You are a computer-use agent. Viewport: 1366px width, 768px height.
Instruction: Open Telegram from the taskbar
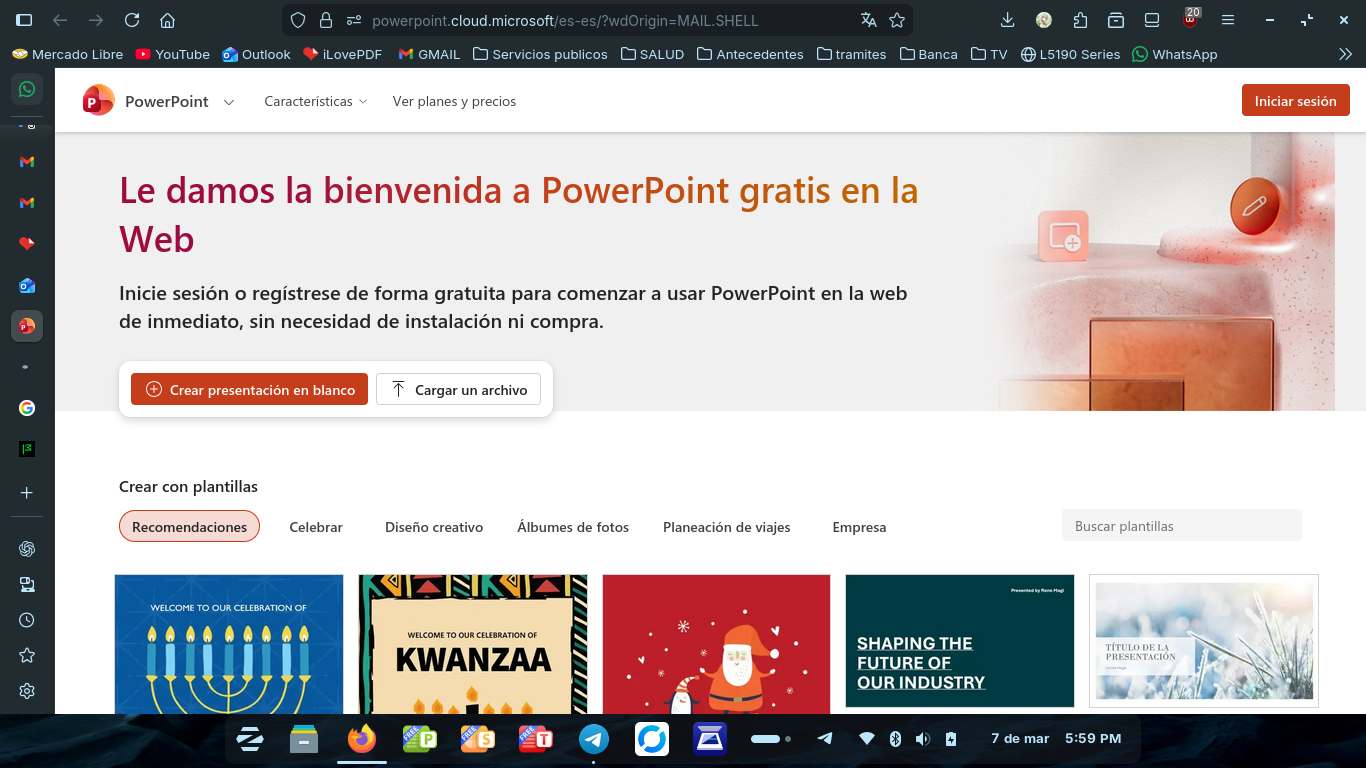pyautogui.click(x=594, y=739)
